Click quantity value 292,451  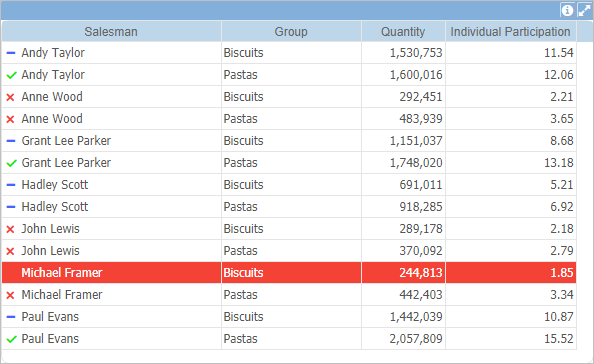click(x=421, y=97)
